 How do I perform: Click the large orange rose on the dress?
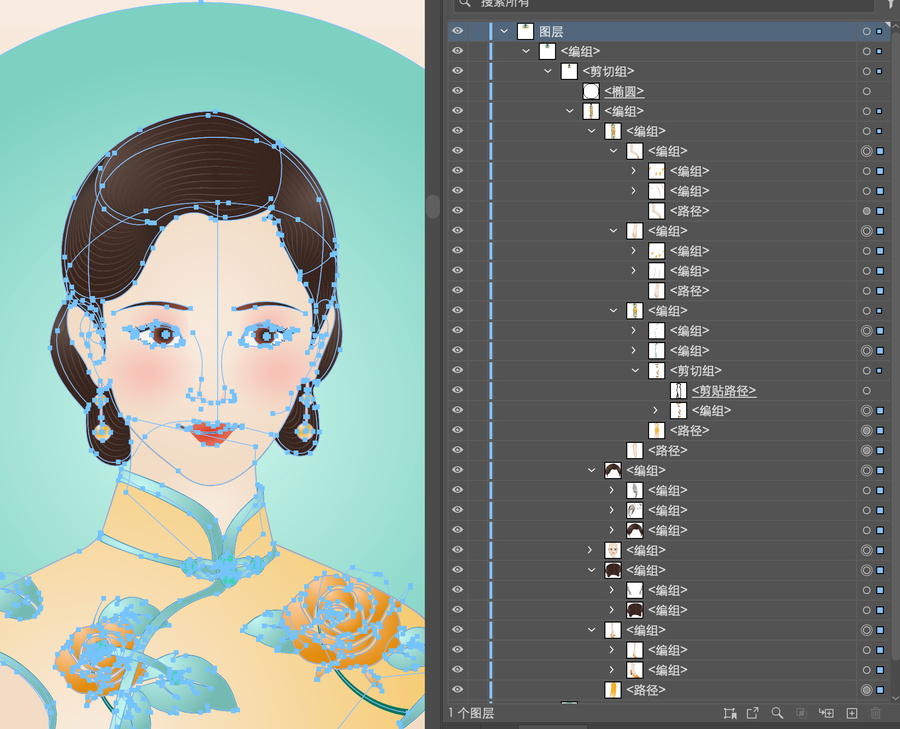(x=343, y=619)
